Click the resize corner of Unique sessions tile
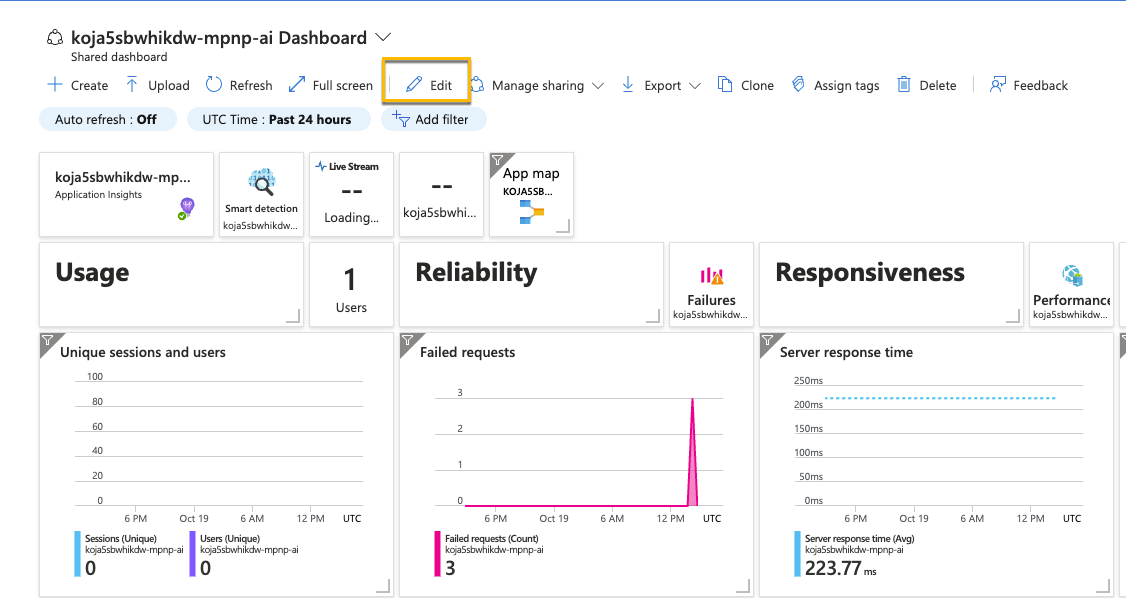This screenshot has width=1126, height=598. 383,587
